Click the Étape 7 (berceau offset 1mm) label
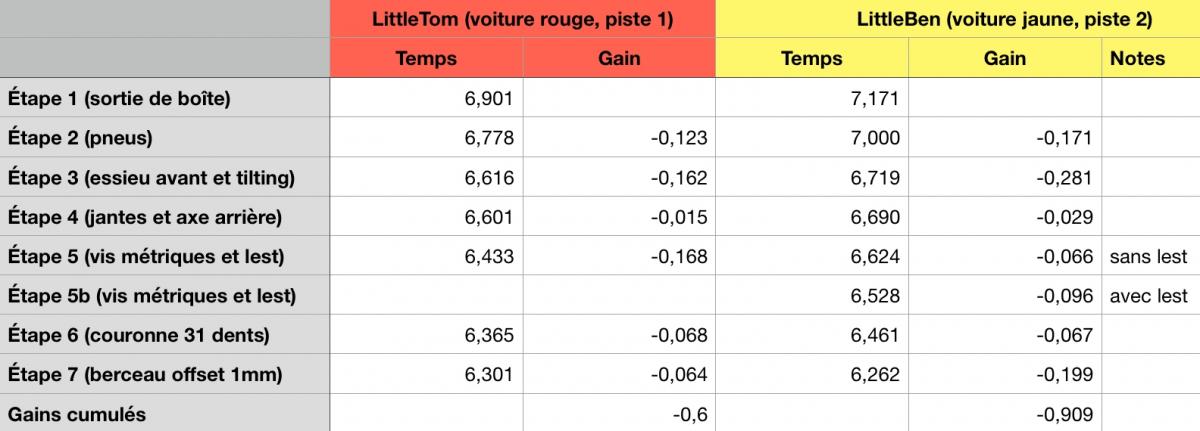This screenshot has height=431, width=1200. pos(145,375)
